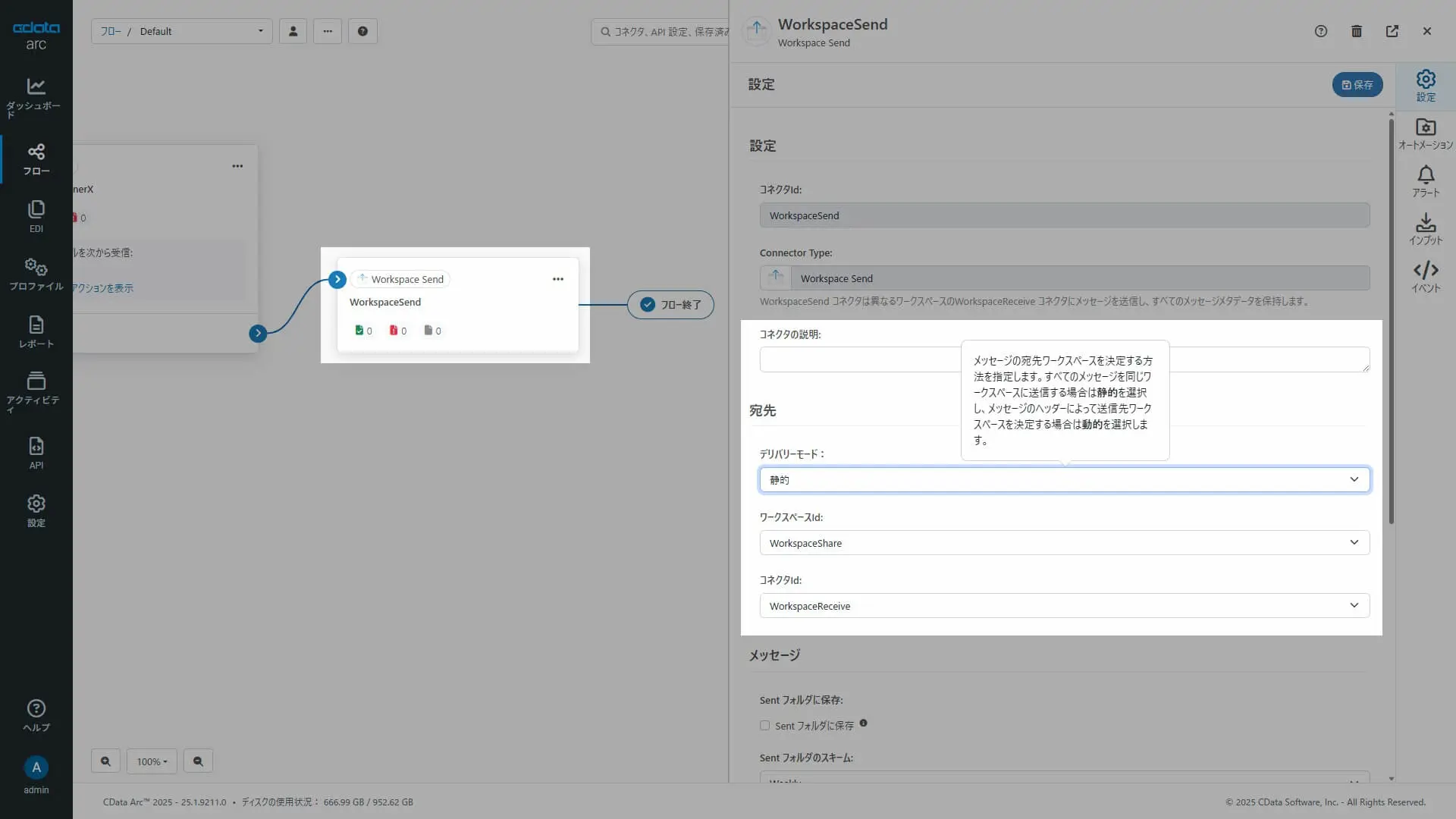Click the settings panel vertical scrollbar

coord(1391,318)
